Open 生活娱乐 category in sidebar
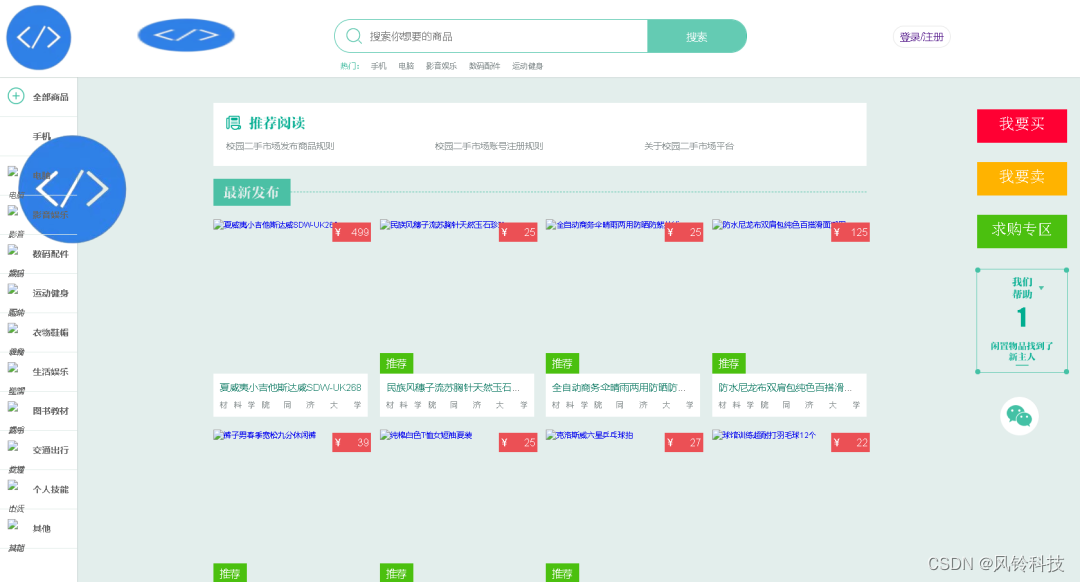 click(50, 372)
